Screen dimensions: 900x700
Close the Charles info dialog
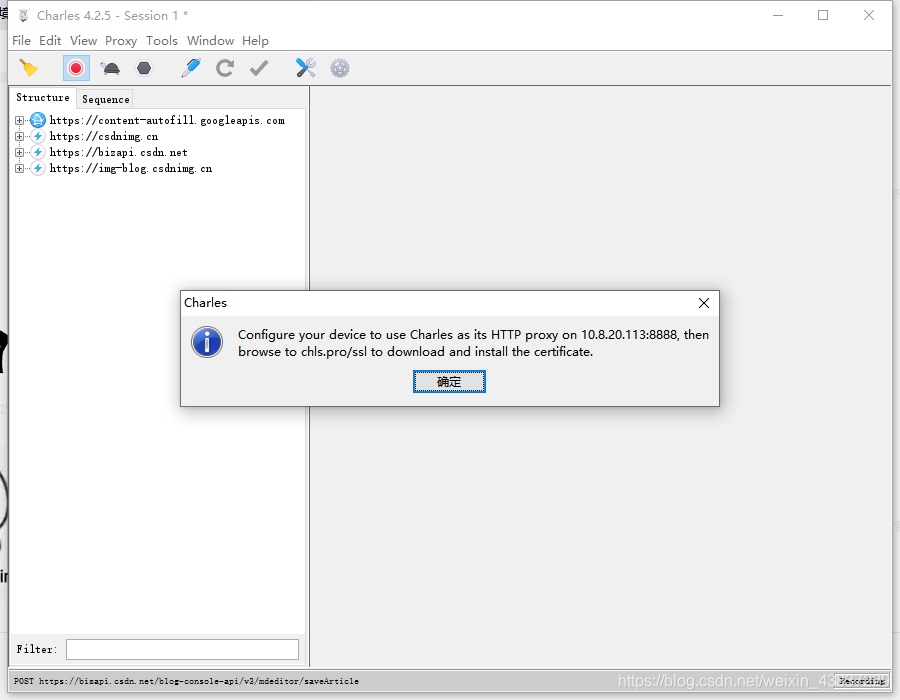click(704, 303)
